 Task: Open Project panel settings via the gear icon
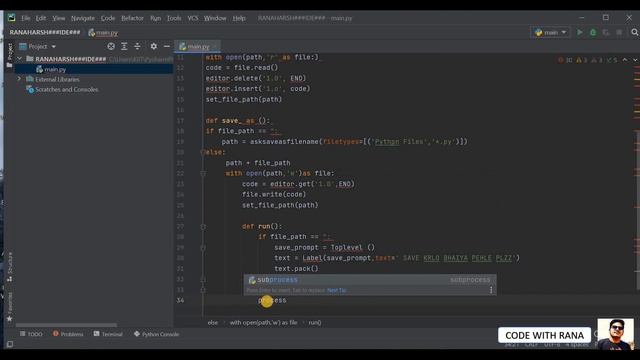click(x=153, y=47)
